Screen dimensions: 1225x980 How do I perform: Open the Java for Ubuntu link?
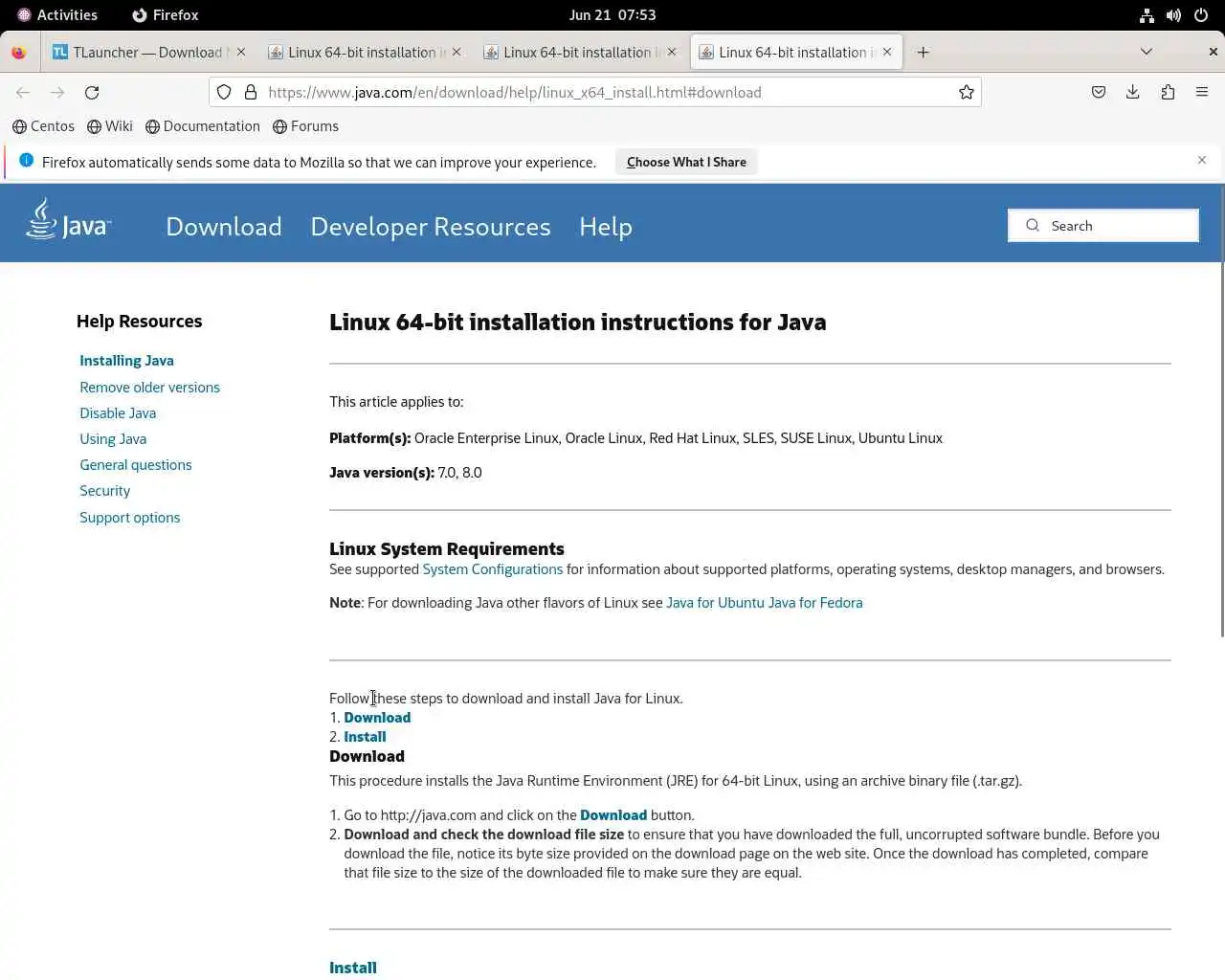tap(716, 603)
